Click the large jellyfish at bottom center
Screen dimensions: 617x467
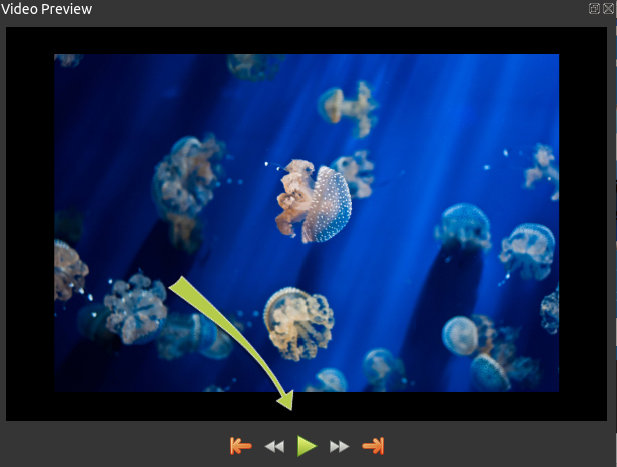point(298,322)
